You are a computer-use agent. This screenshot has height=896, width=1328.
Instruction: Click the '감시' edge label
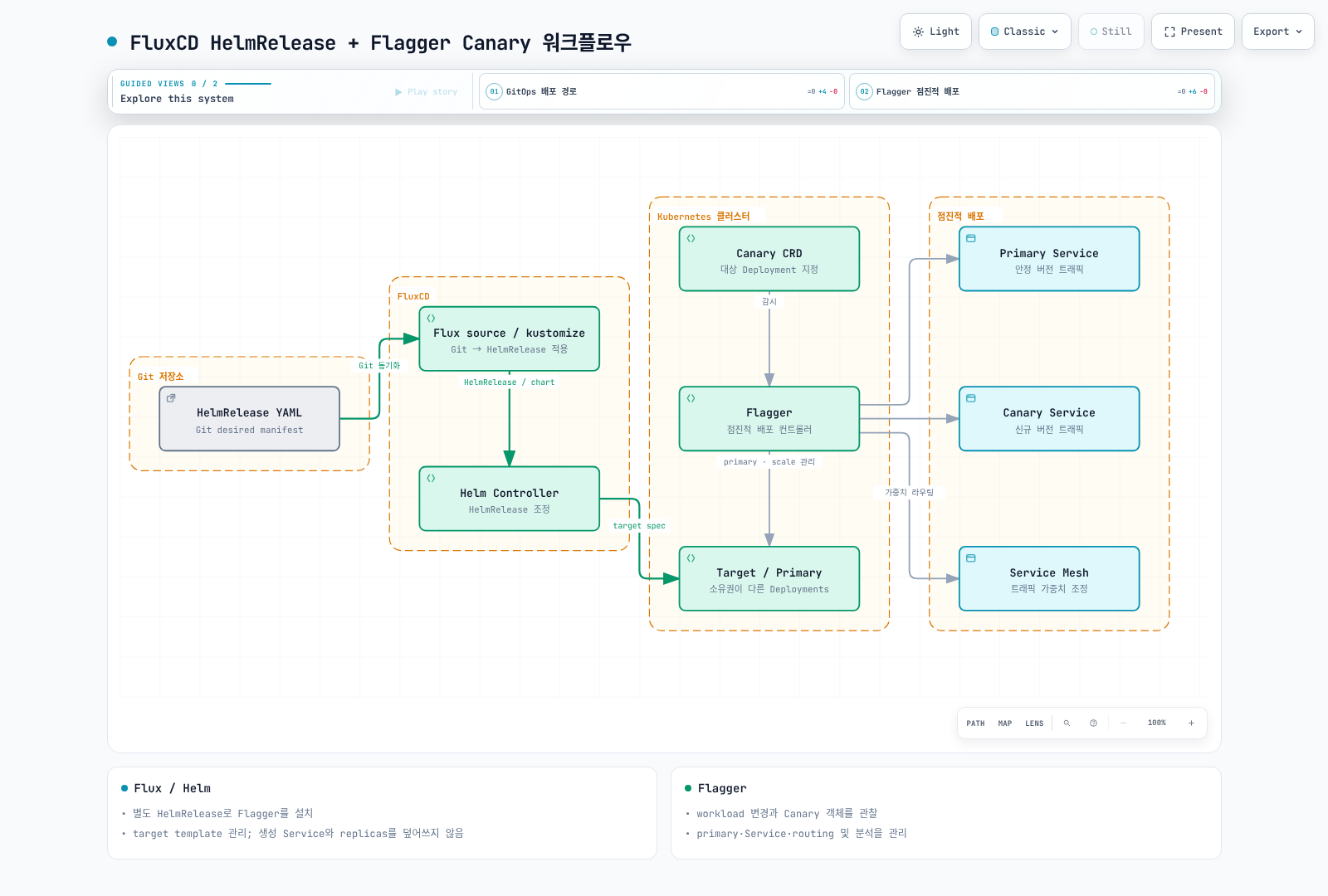pyautogui.click(x=769, y=302)
